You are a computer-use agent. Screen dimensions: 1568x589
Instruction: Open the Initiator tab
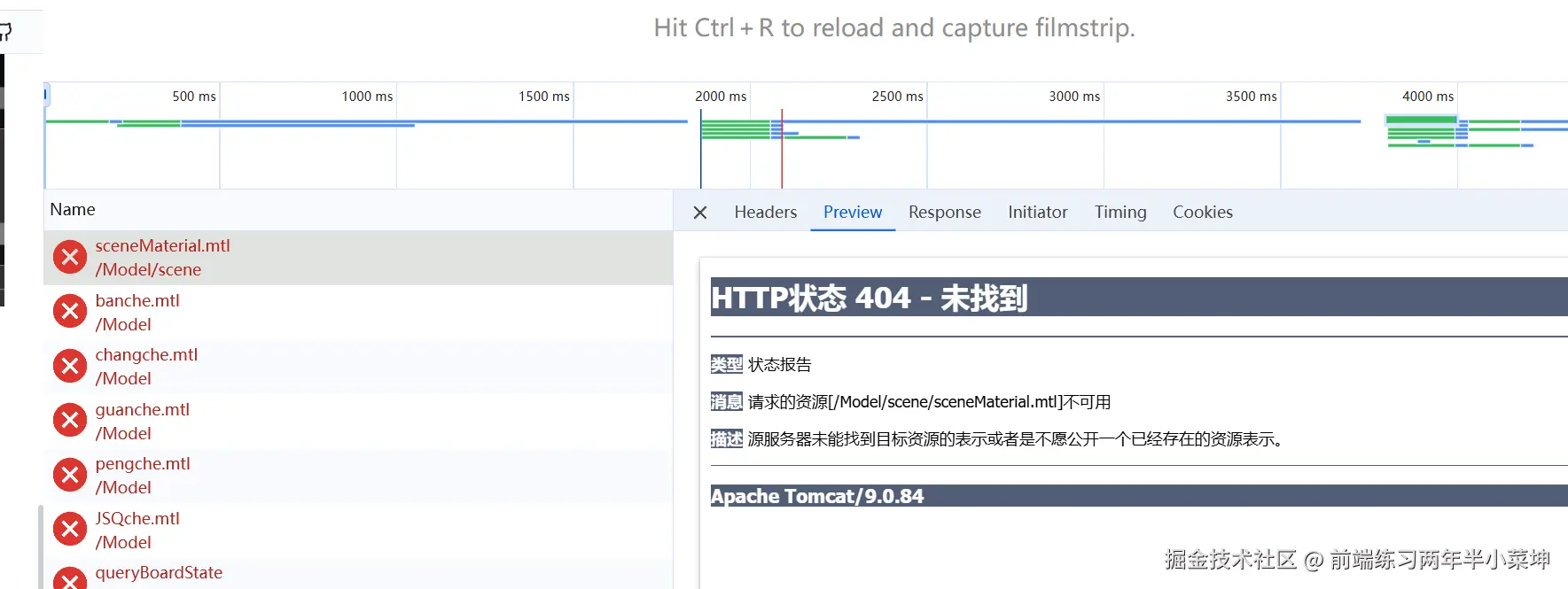click(1037, 213)
